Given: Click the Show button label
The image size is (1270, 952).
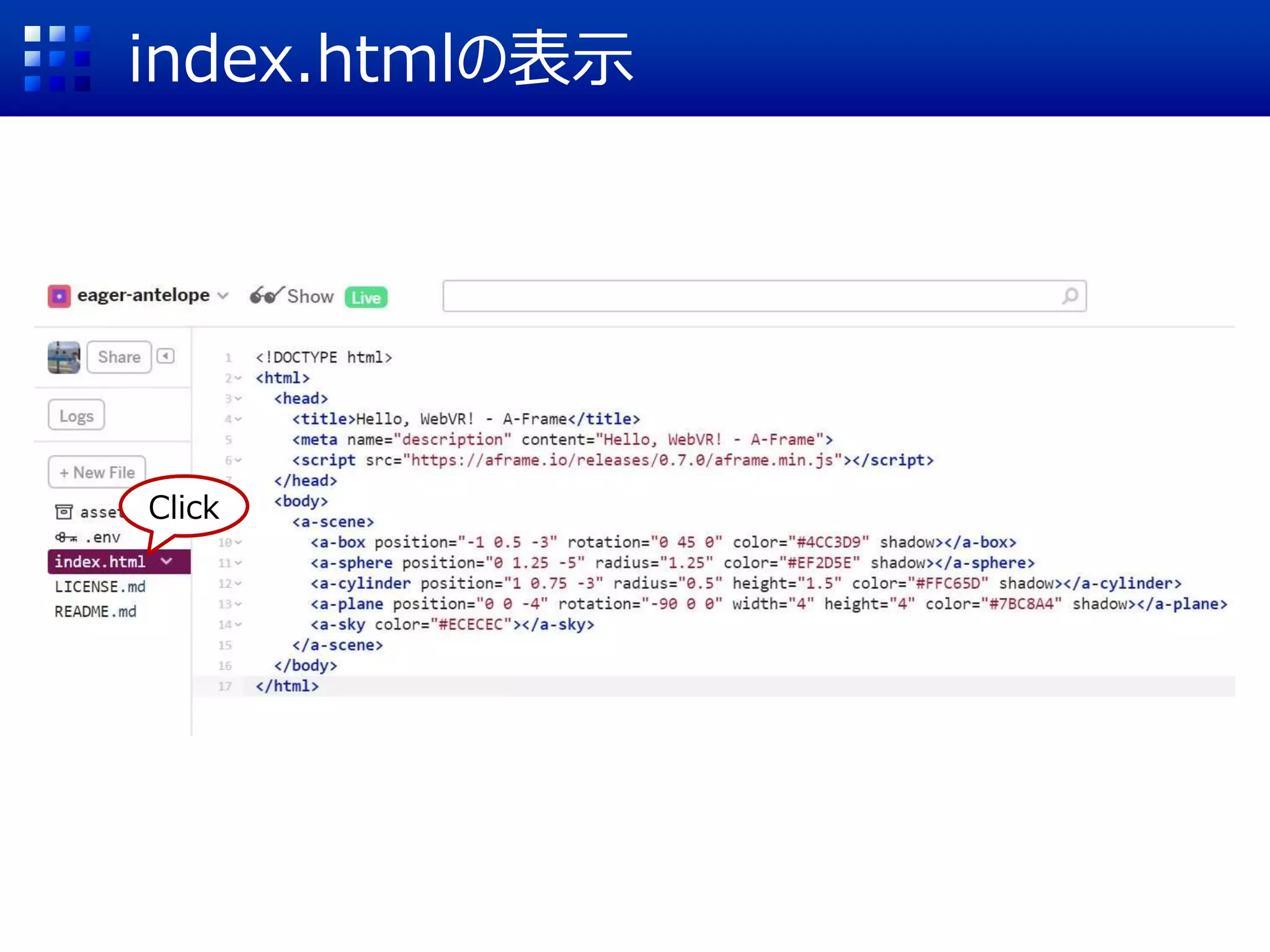Looking at the screenshot, I should tap(310, 296).
